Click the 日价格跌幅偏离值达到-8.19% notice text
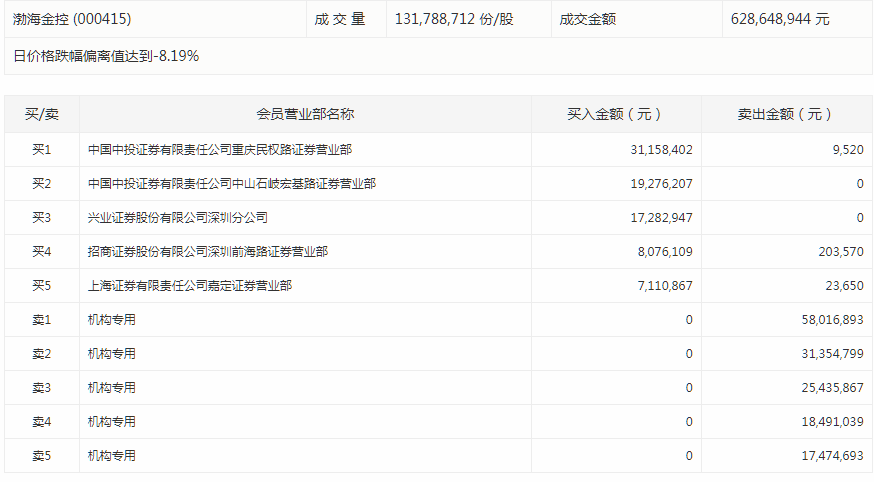Viewport: 874px width, 482px height. click(106, 56)
